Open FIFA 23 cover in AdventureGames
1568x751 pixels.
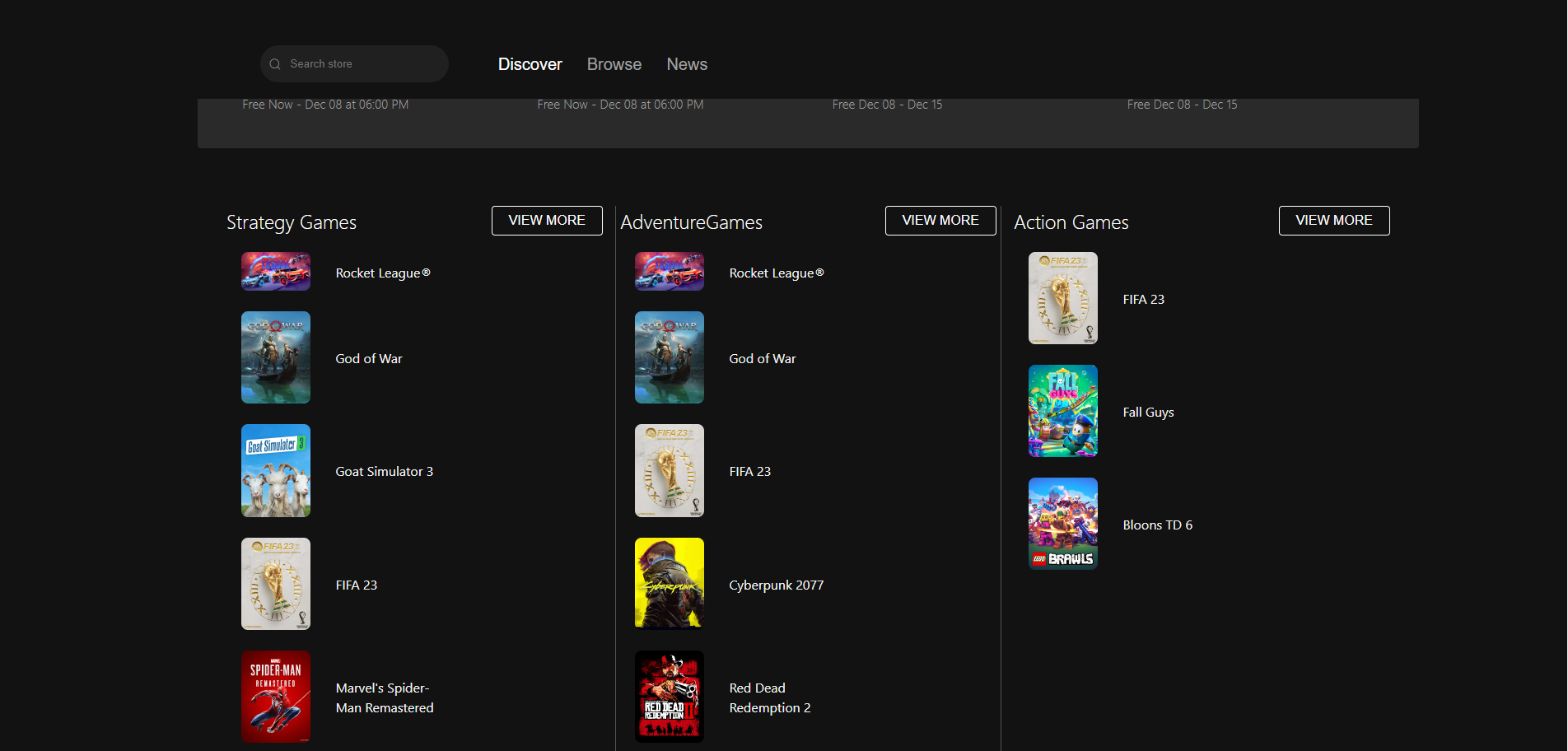(x=670, y=471)
